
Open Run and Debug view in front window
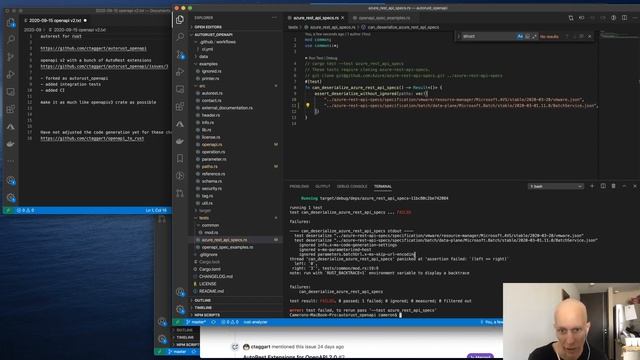coord(180,72)
